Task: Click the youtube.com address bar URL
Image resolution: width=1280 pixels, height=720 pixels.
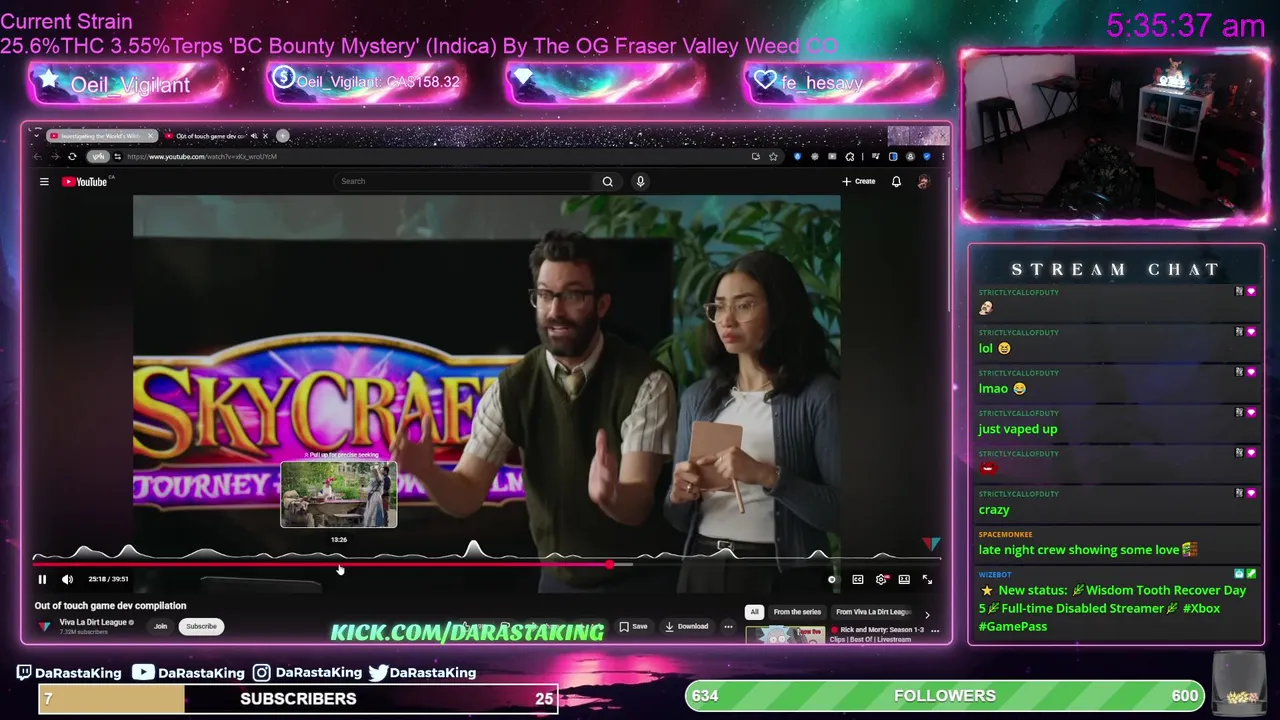Action: tap(202, 156)
